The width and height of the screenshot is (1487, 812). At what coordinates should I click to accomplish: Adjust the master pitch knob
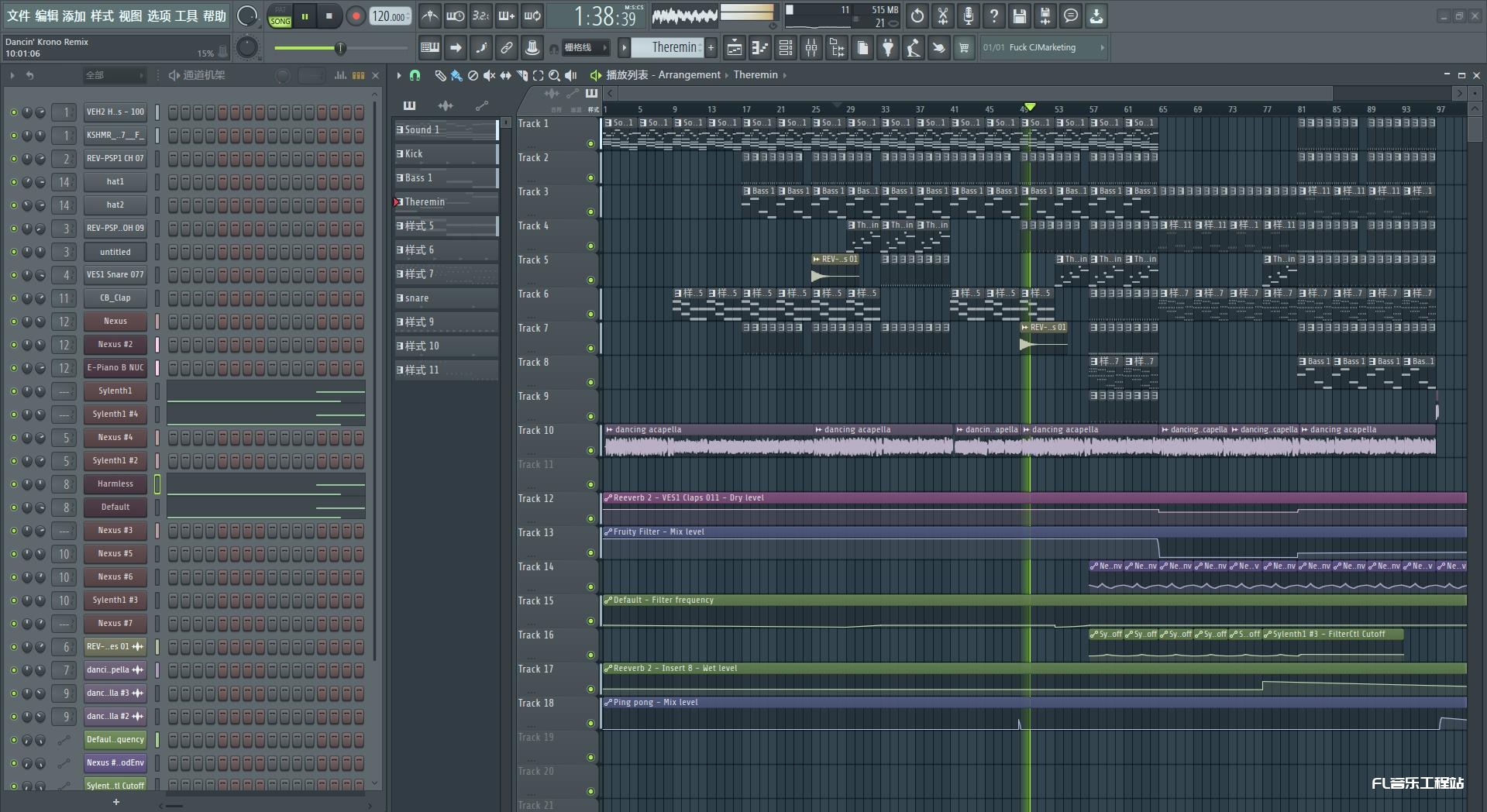(x=246, y=48)
